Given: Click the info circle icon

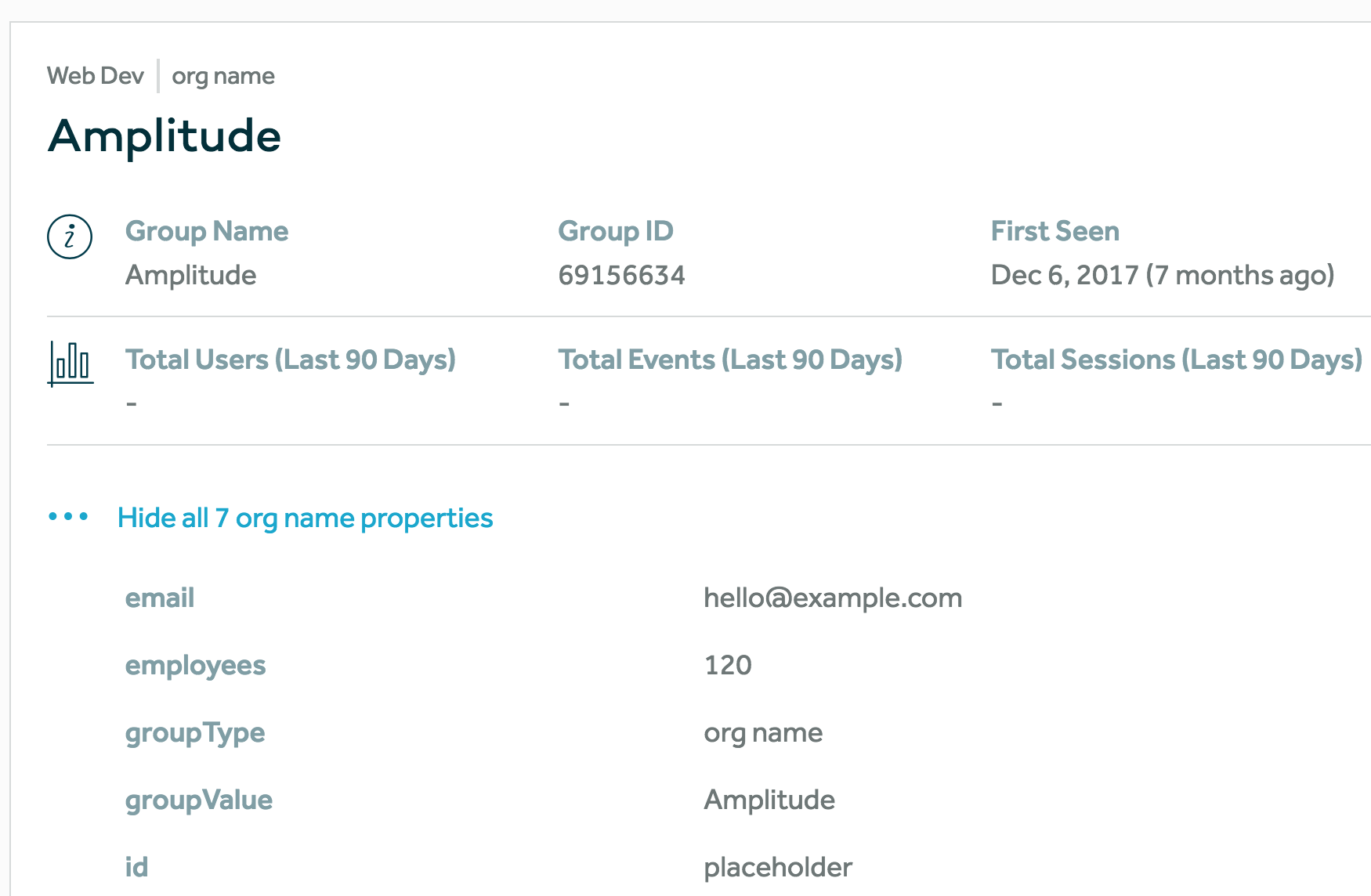Looking at the screenshot, I should tap(70, 237).
